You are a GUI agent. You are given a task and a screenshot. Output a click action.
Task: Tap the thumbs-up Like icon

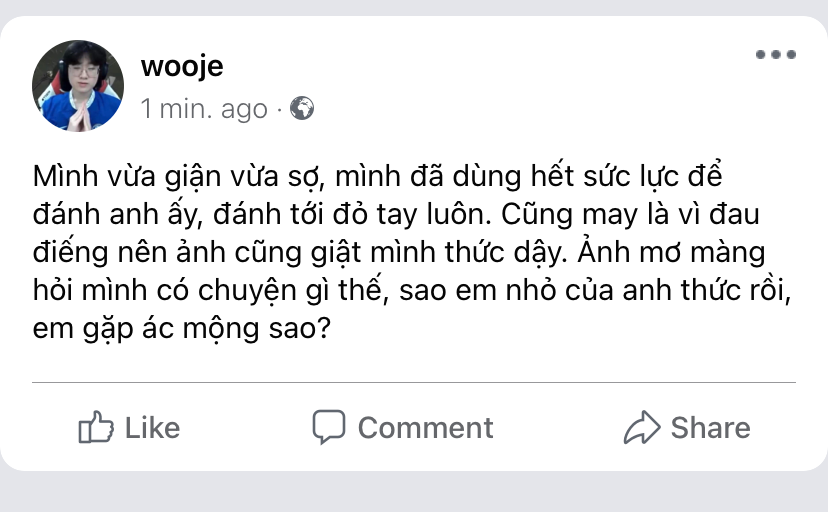coord(96,426)
